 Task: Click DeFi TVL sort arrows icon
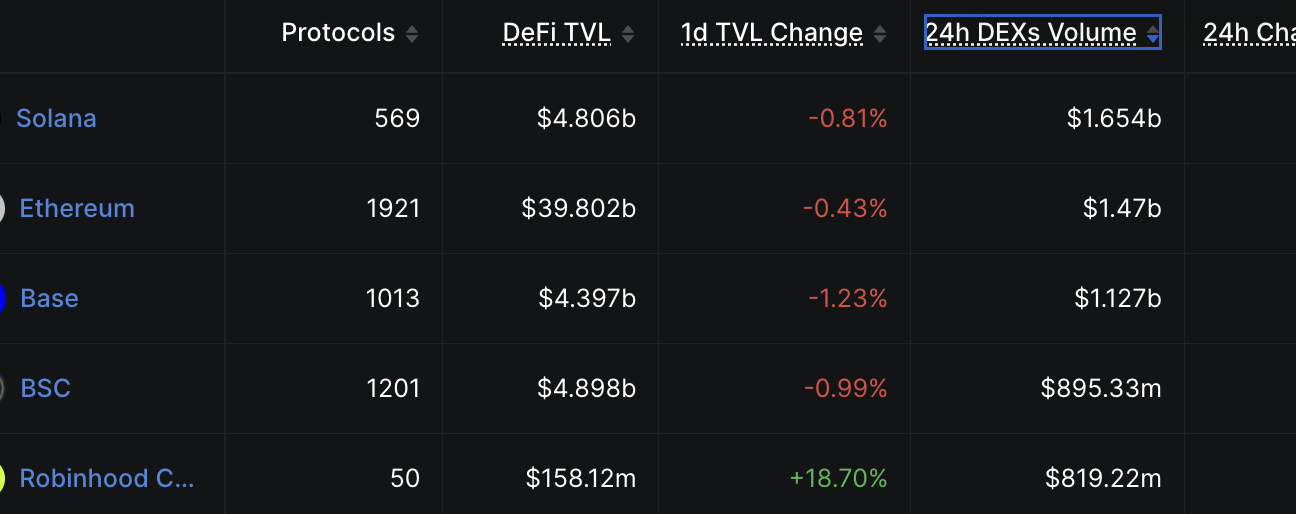pyautogui.click(x=627, y=34)
